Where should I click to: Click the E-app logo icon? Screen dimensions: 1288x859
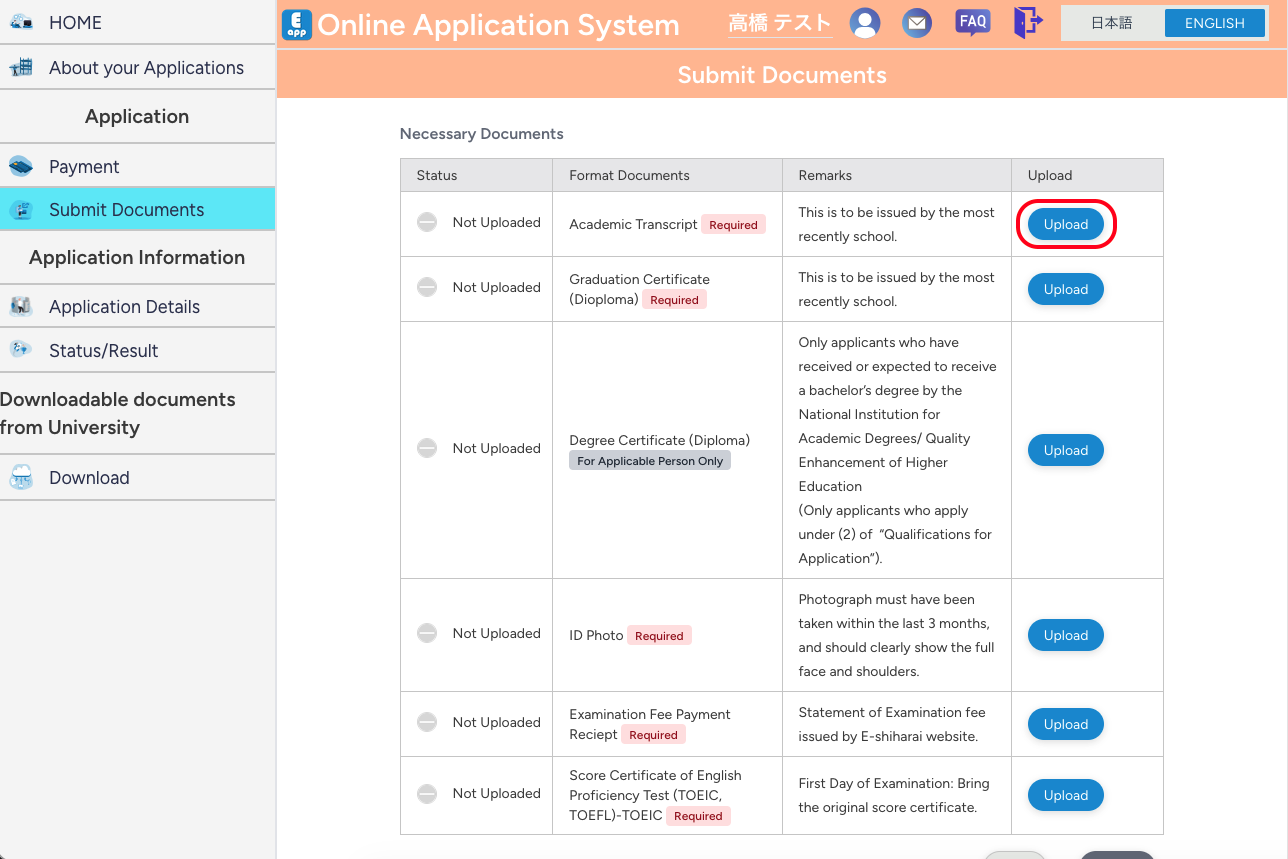point(297,24)
